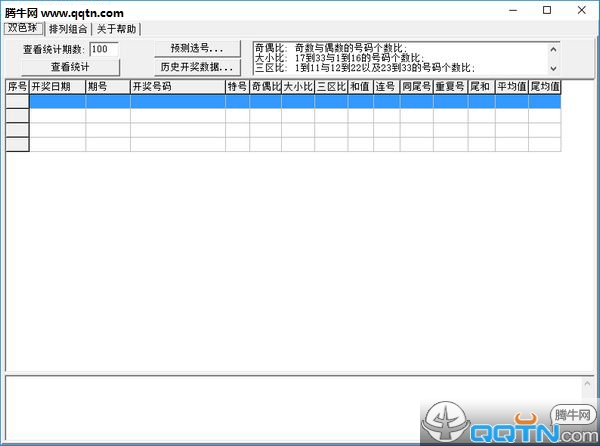Click the highlighted blue first table row
This screenshot has height=446, width=600.
tap(295, 102)
